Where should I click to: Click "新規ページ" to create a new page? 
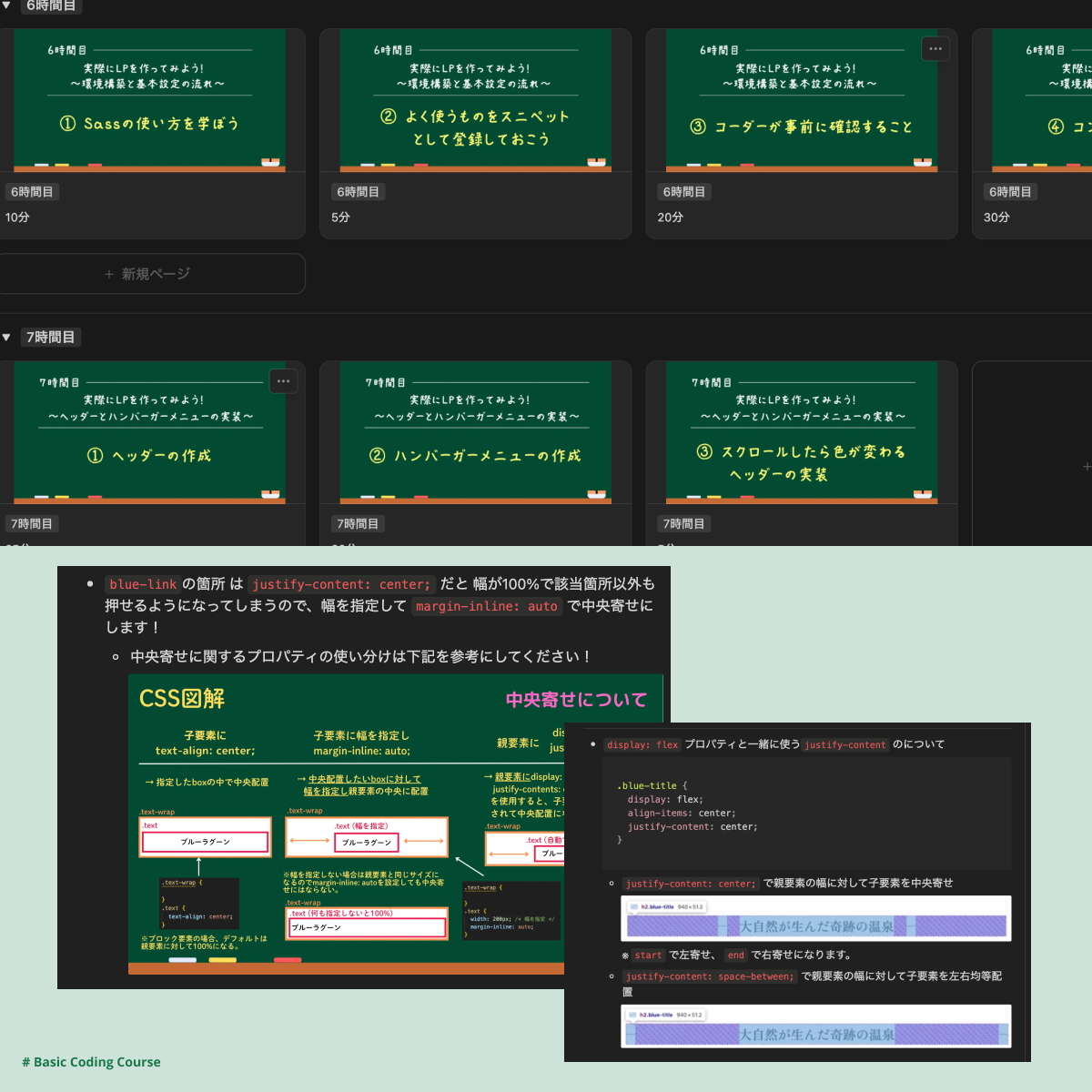153,273
